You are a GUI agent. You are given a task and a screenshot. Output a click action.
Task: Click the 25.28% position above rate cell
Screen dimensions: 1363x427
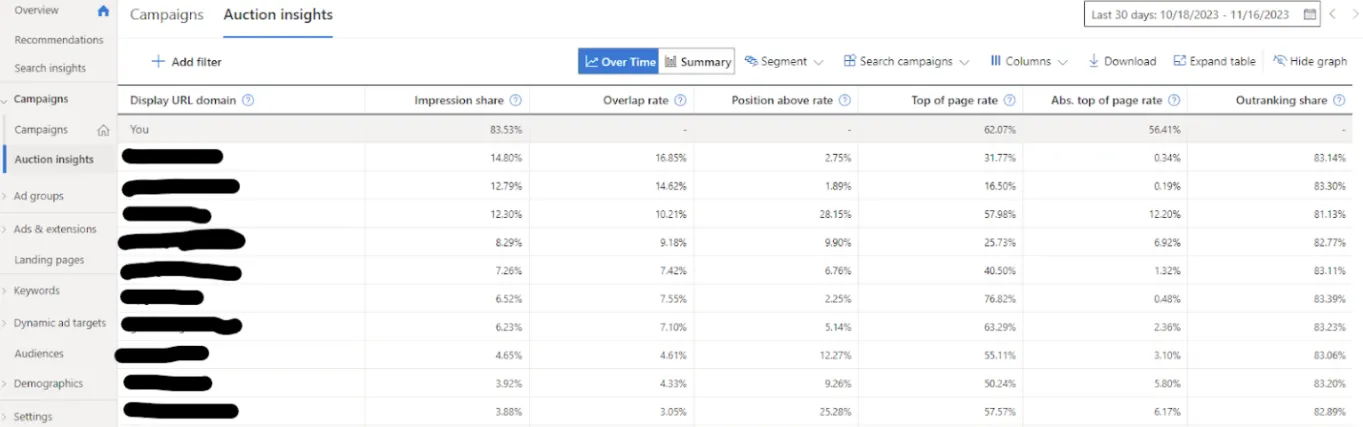tap(835, 411)
